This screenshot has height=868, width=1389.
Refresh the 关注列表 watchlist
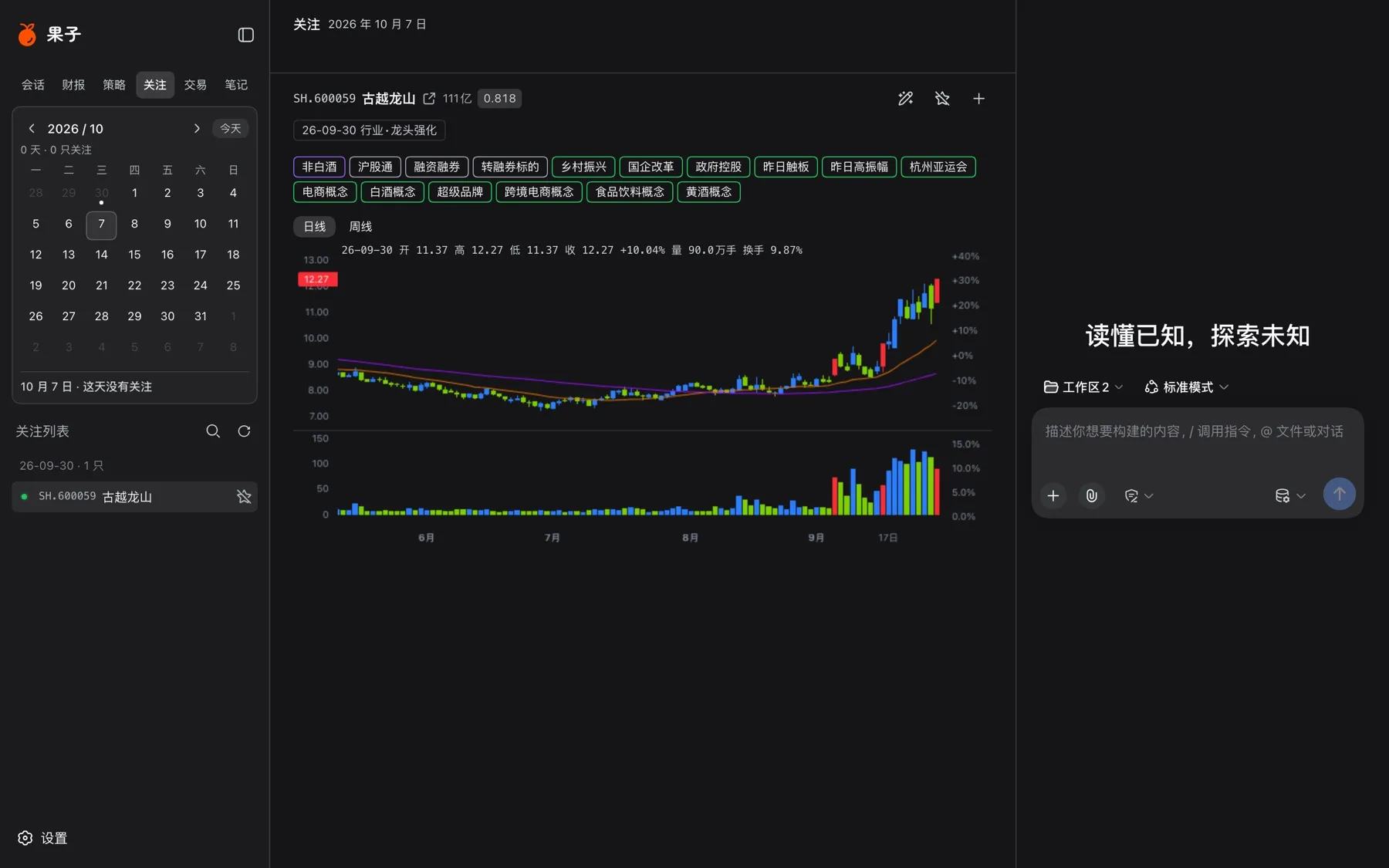pyautogui.click(x=244, y=431)
